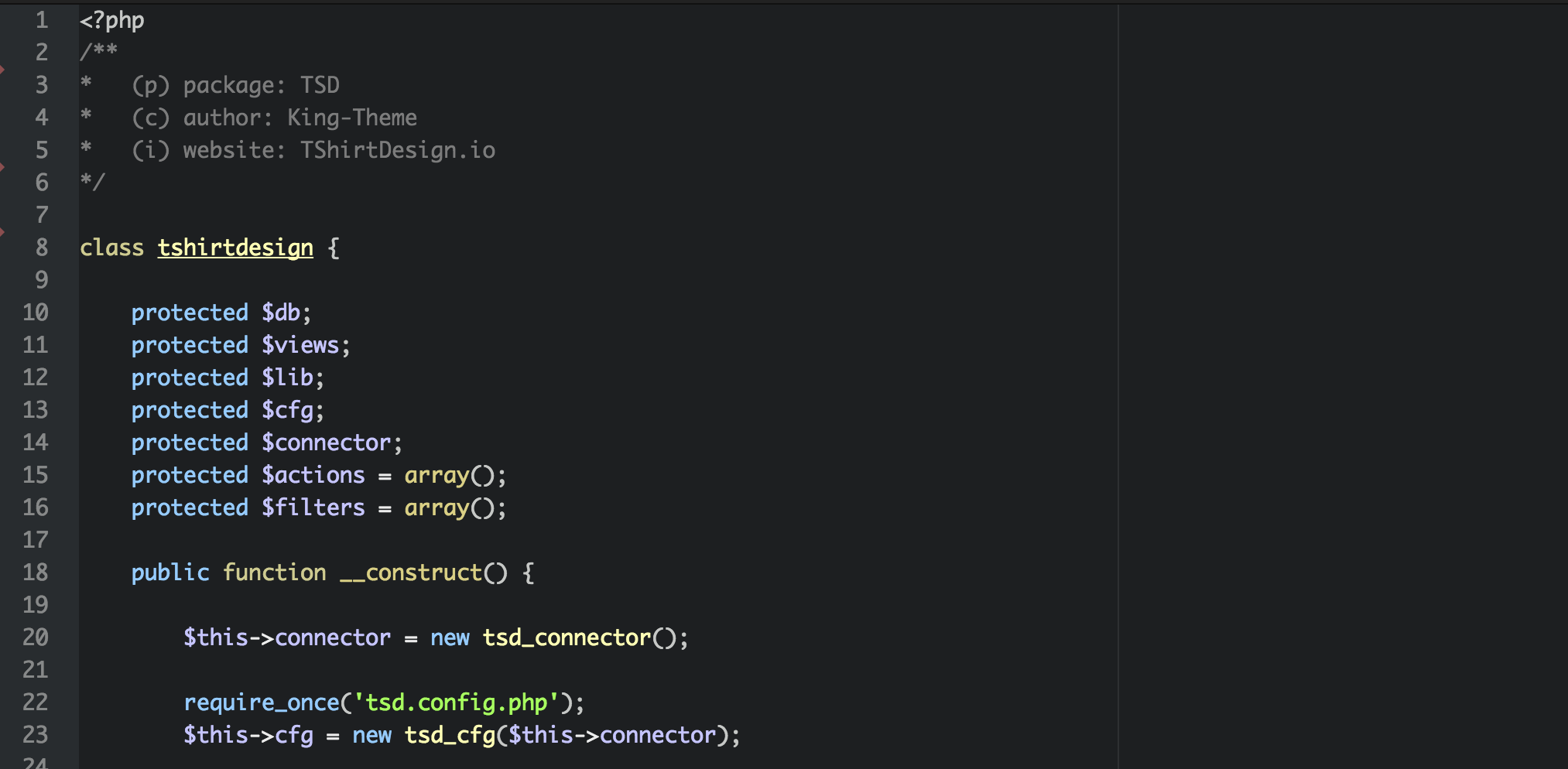This screenshot has width=1568, height=769.
Task: Click the "protected" keyword on the $lib line
Action: click(x=190, y=378)
